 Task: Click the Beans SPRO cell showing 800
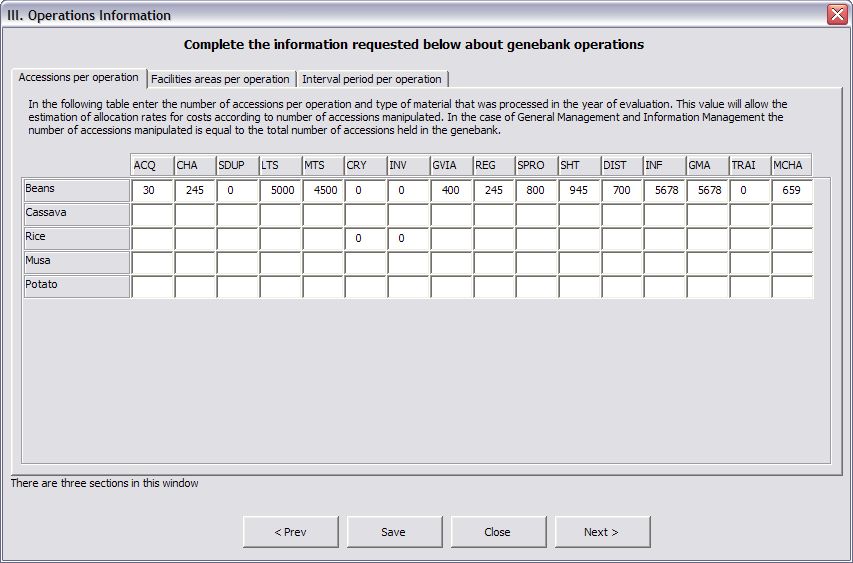(x=536, y=190)
